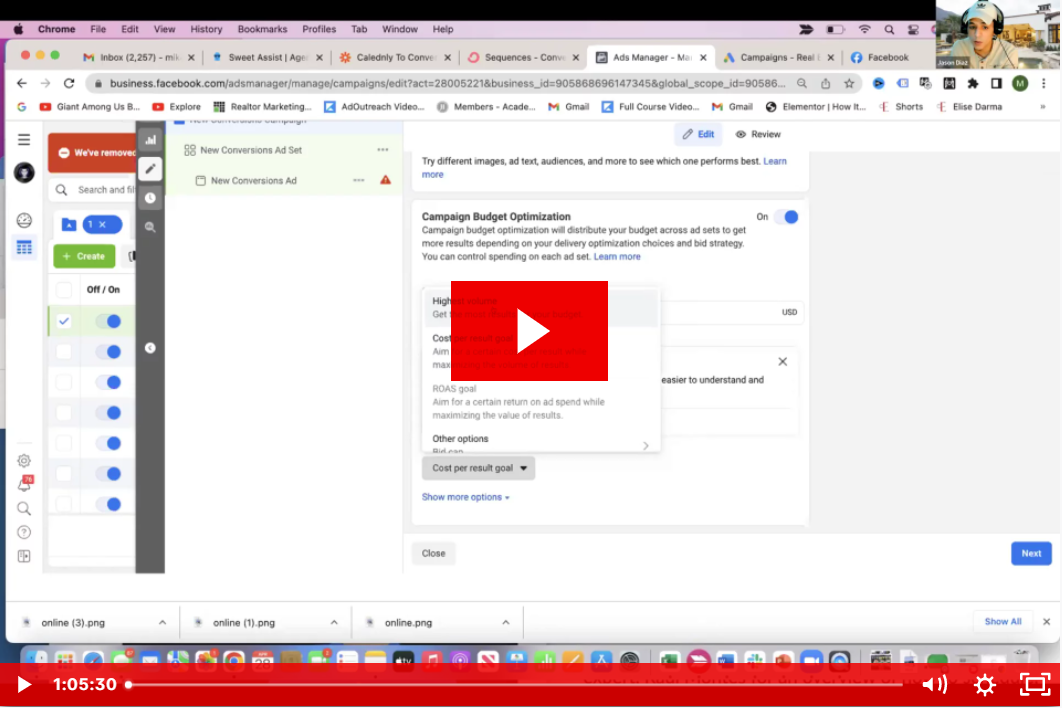Image resolution: width=1062 pixels, height=708 pixels.
Task: Open the hamburger menu in Ads Manager
Action: tap(24, 140)
